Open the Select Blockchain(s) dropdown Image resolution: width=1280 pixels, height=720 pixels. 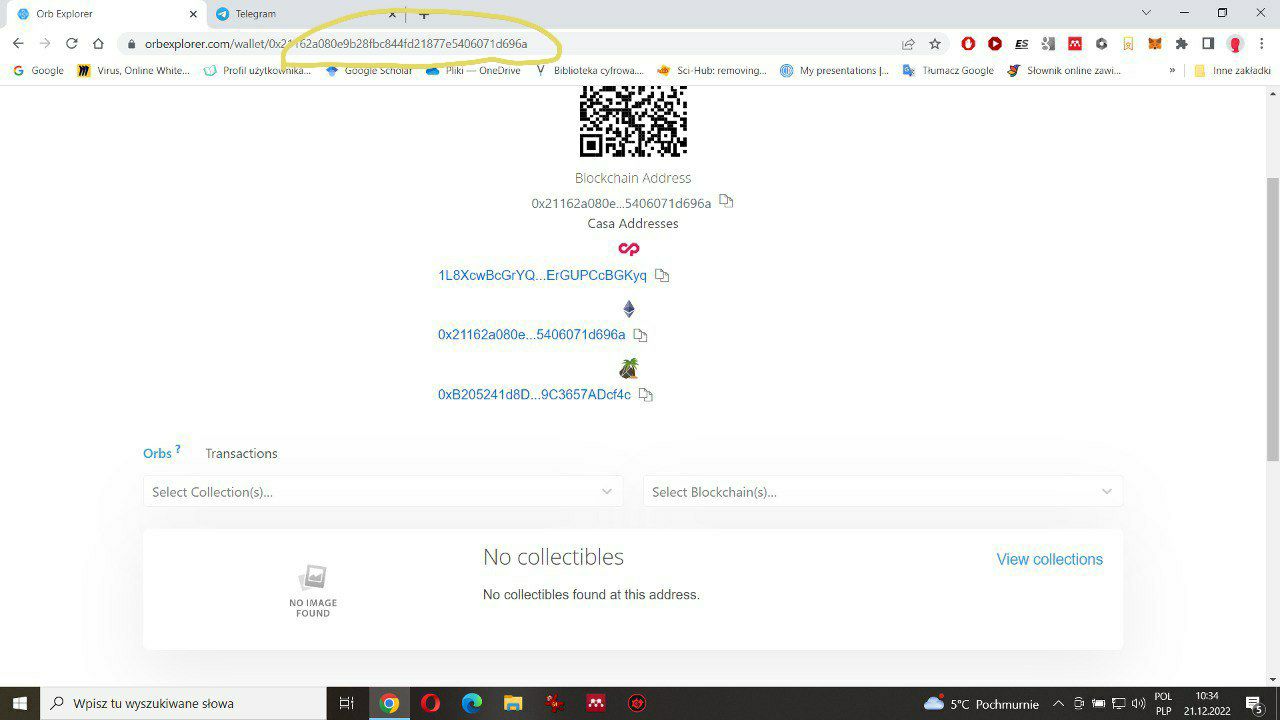tap(883, 491)
